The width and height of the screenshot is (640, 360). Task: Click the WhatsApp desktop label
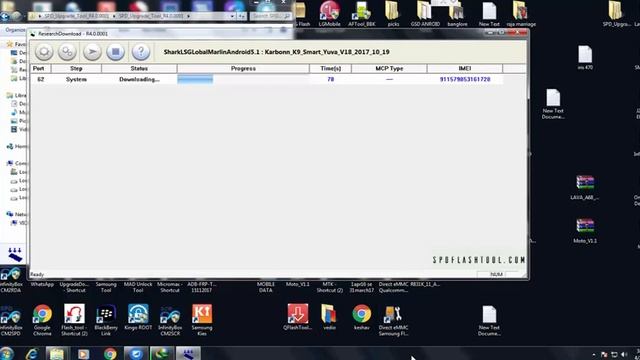coord(42,284)
